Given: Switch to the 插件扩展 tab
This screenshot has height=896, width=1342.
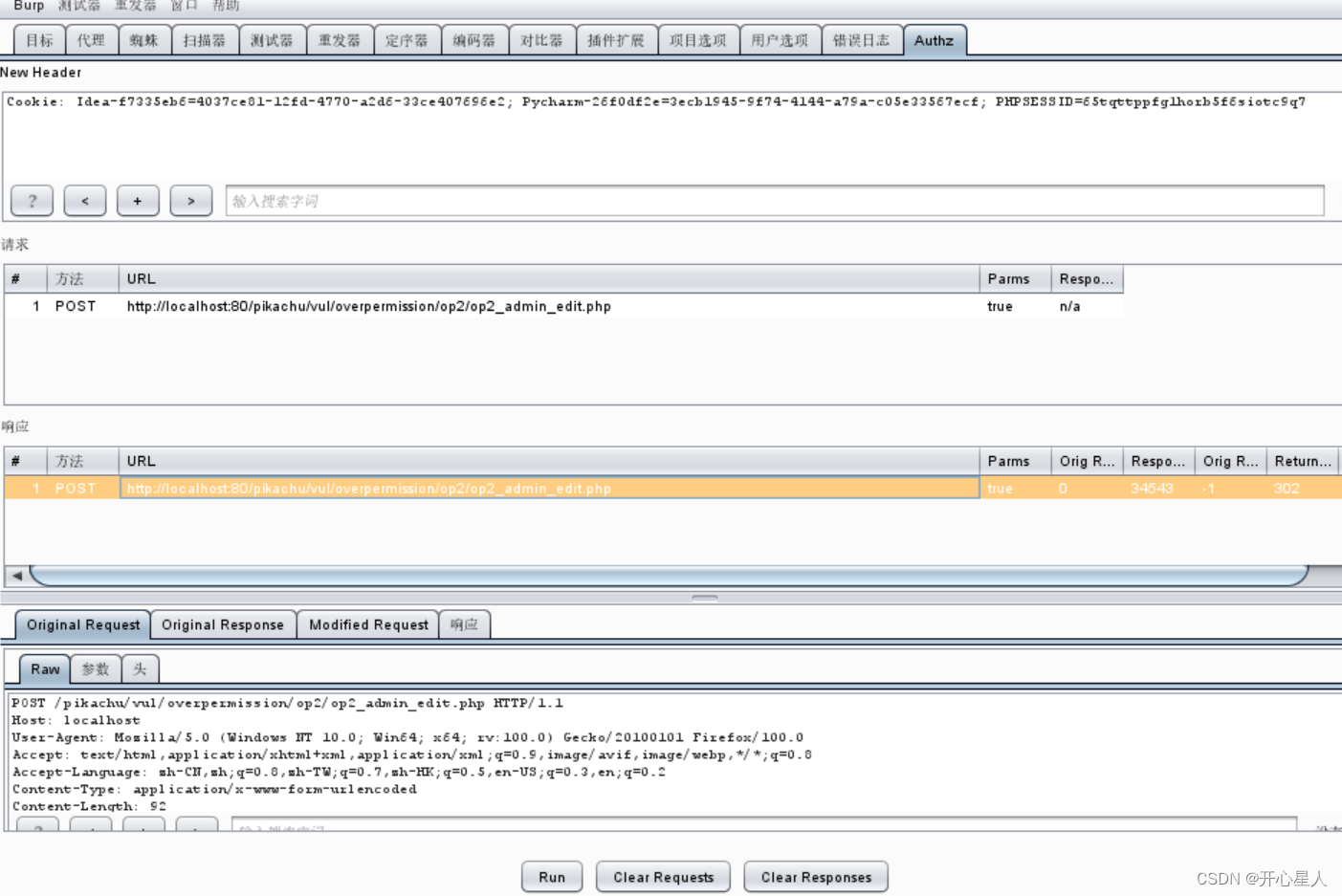Looking at the screenshot, I should click(616, 40).
